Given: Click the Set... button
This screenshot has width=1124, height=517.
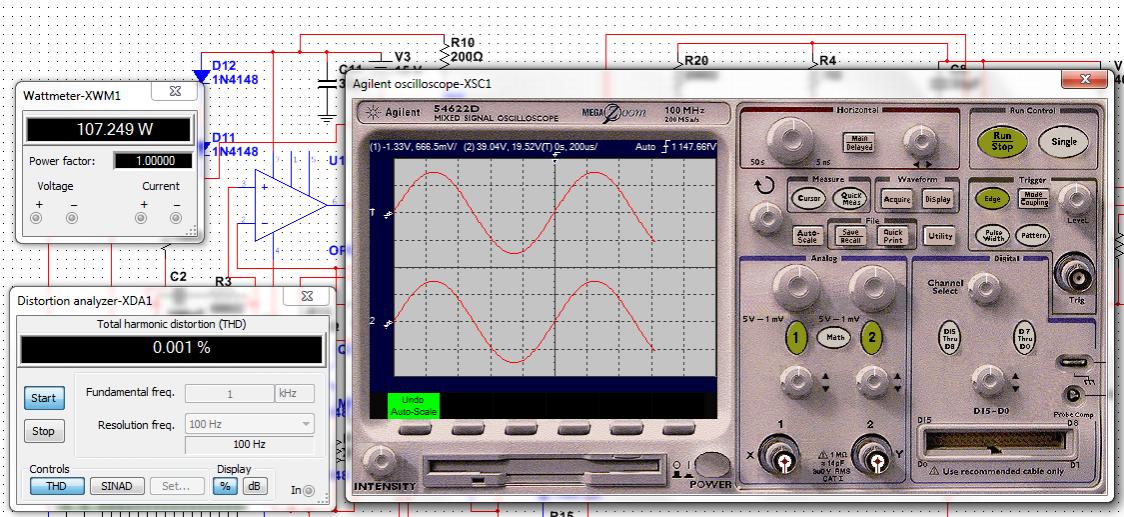Looking at the screenshot, I should [176, 486].
